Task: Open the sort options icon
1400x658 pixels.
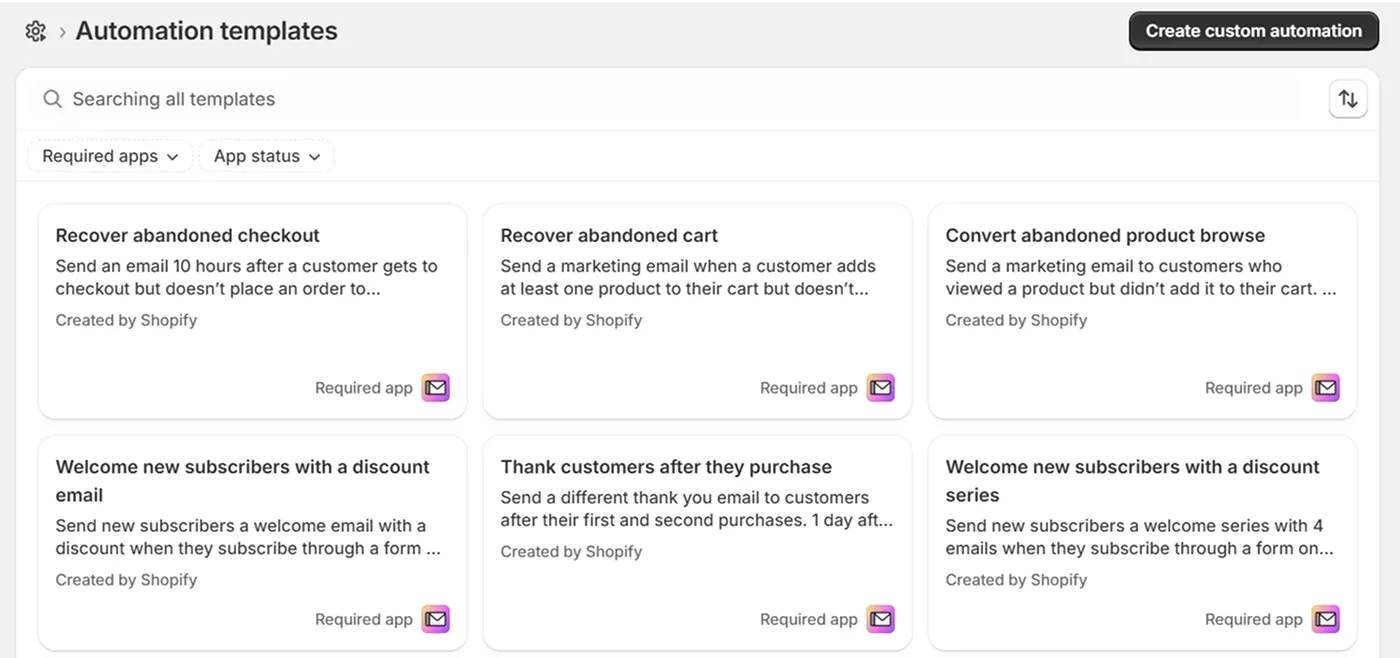Action: [1348, 99]
